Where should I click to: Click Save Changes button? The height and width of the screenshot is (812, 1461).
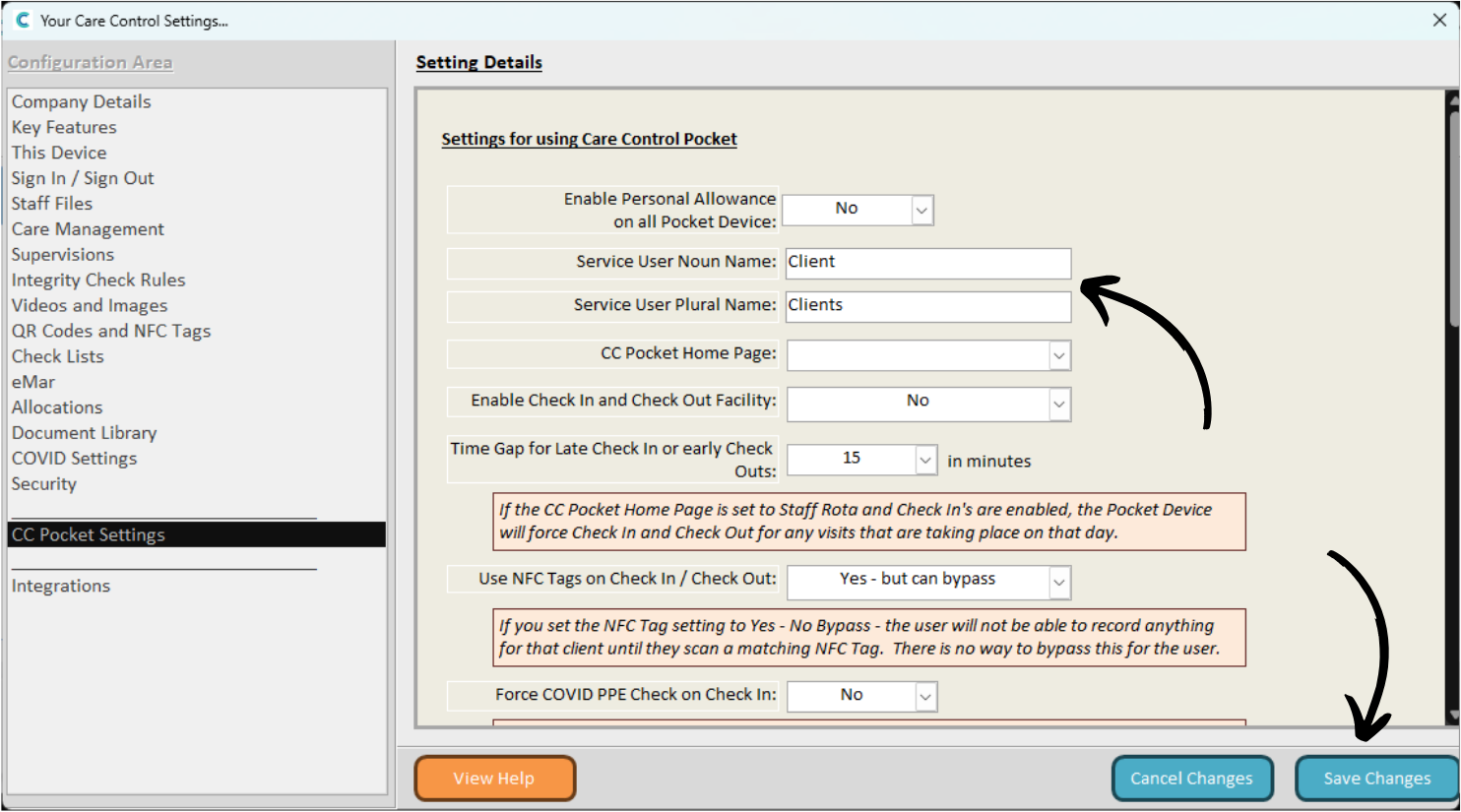1376,779
